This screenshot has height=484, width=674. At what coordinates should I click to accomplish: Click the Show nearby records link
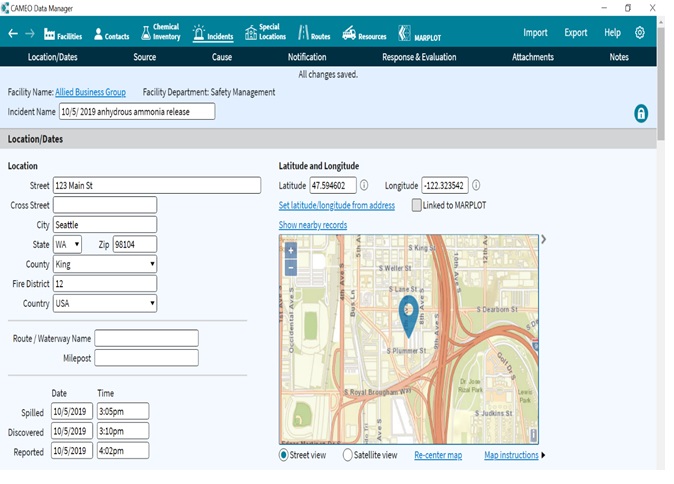coord(313,225)
